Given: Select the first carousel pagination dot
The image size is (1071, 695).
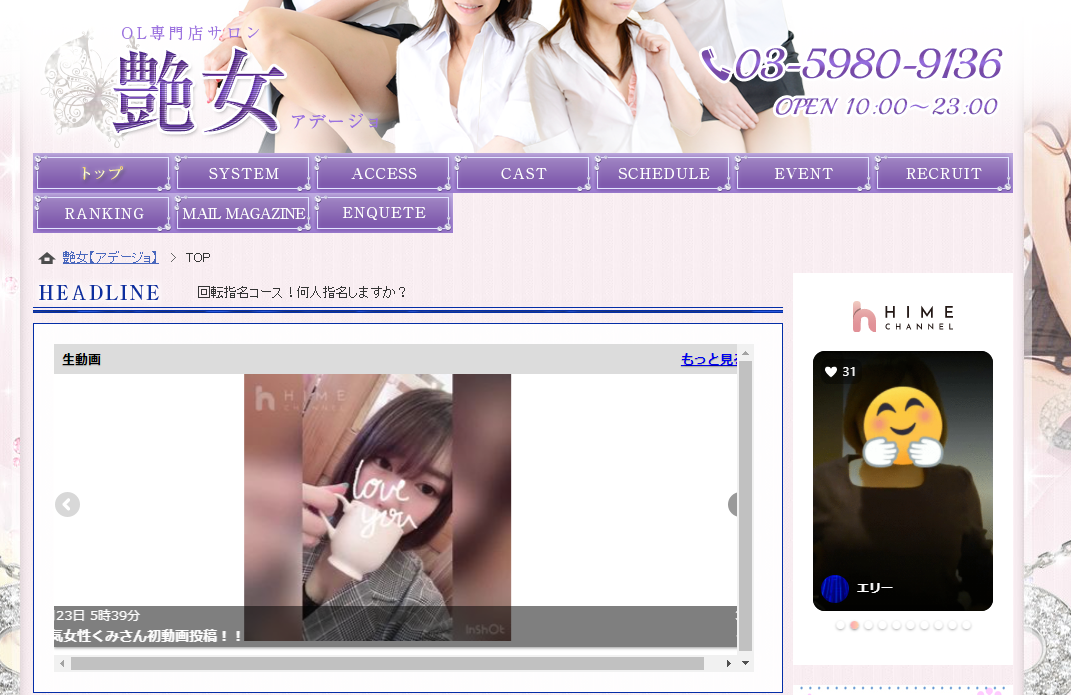Looking at the screenshot, I should (x=840, y=625).
